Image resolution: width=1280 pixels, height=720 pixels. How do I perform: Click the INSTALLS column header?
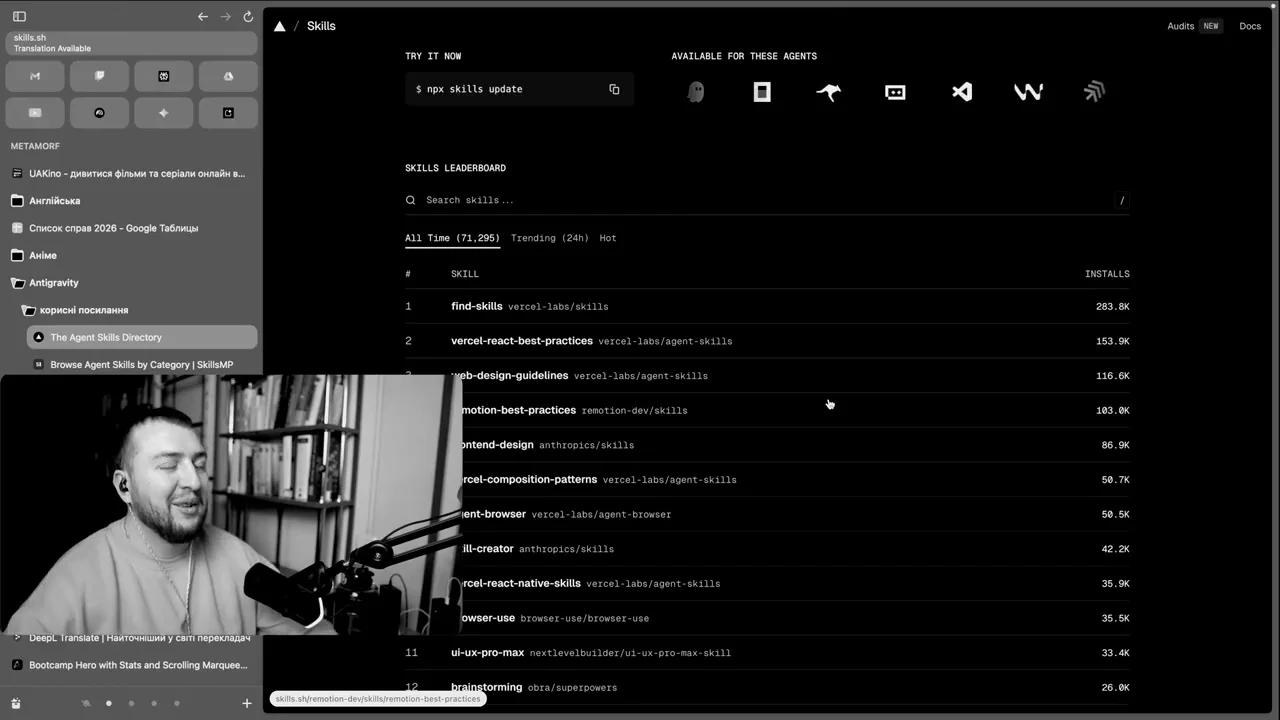click(x=1107, y=274)
